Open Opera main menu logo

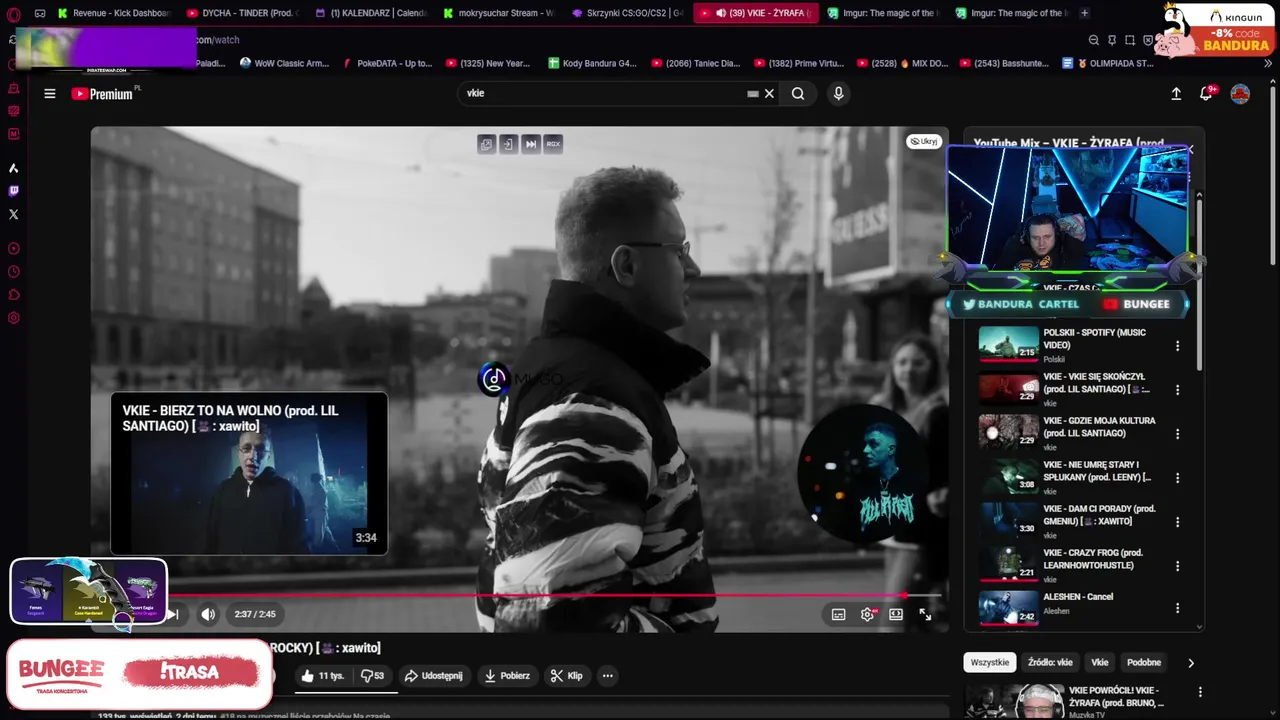coord(13,14)
